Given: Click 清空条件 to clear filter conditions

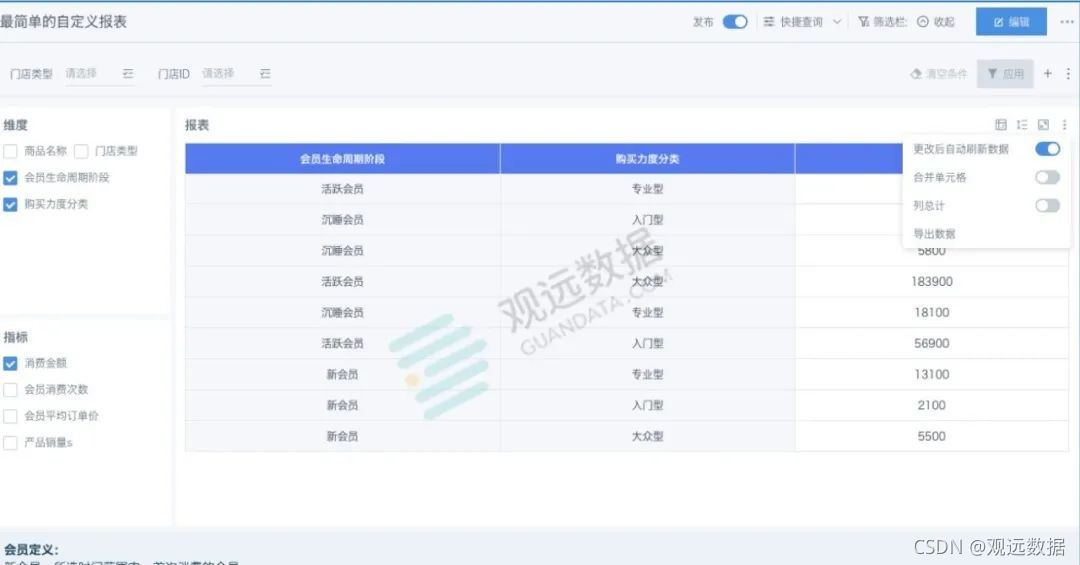Looking at the screenshot, I should coord(939,74).
